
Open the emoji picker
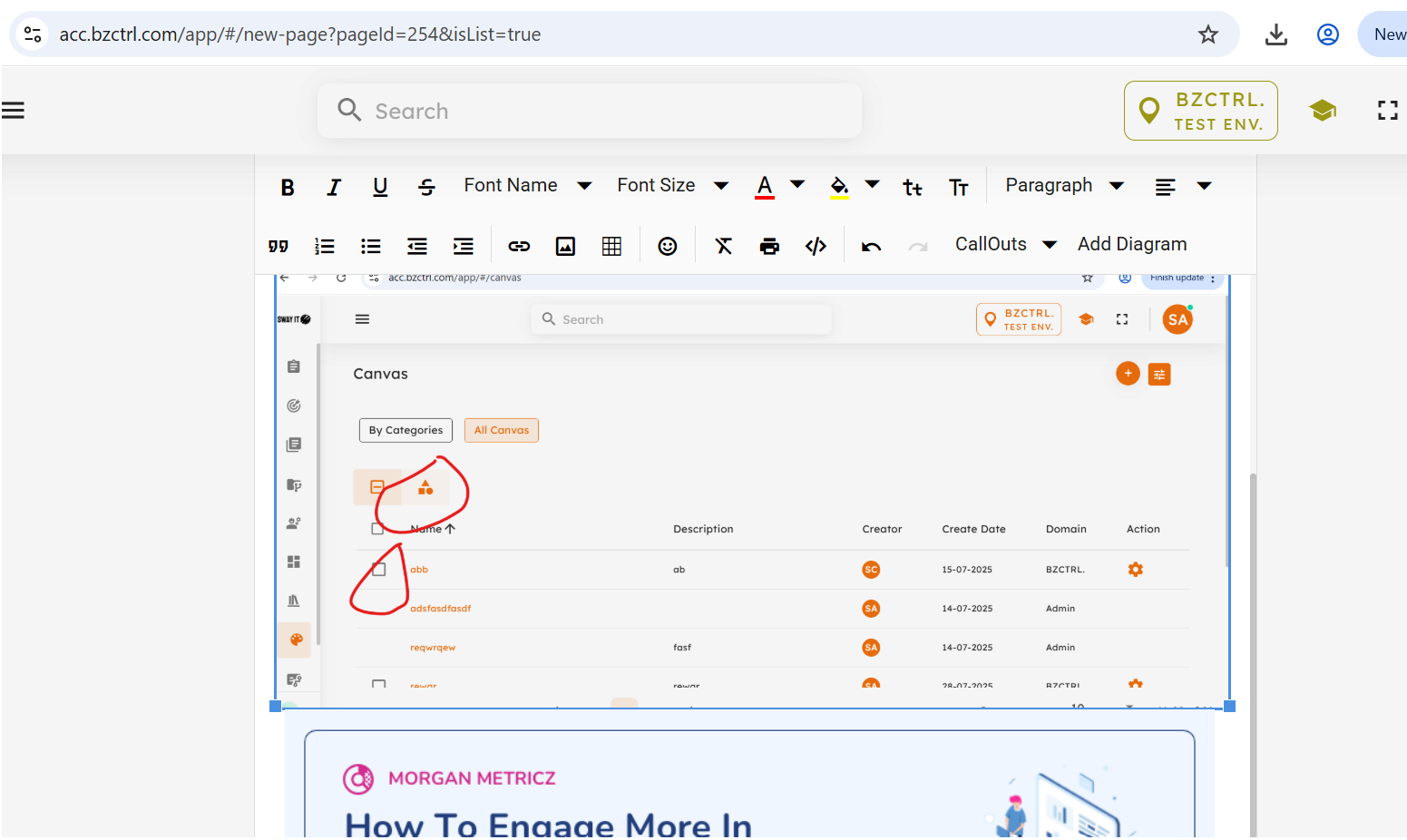pyautogui.click(x=668, y=246)
